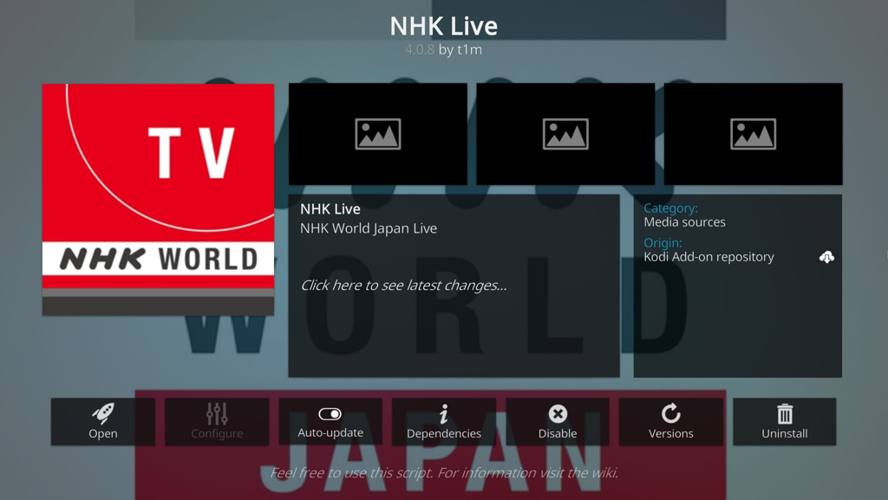Click the rocket Open button
This screenshot has height=500, width=888.
tap(103, 421)
